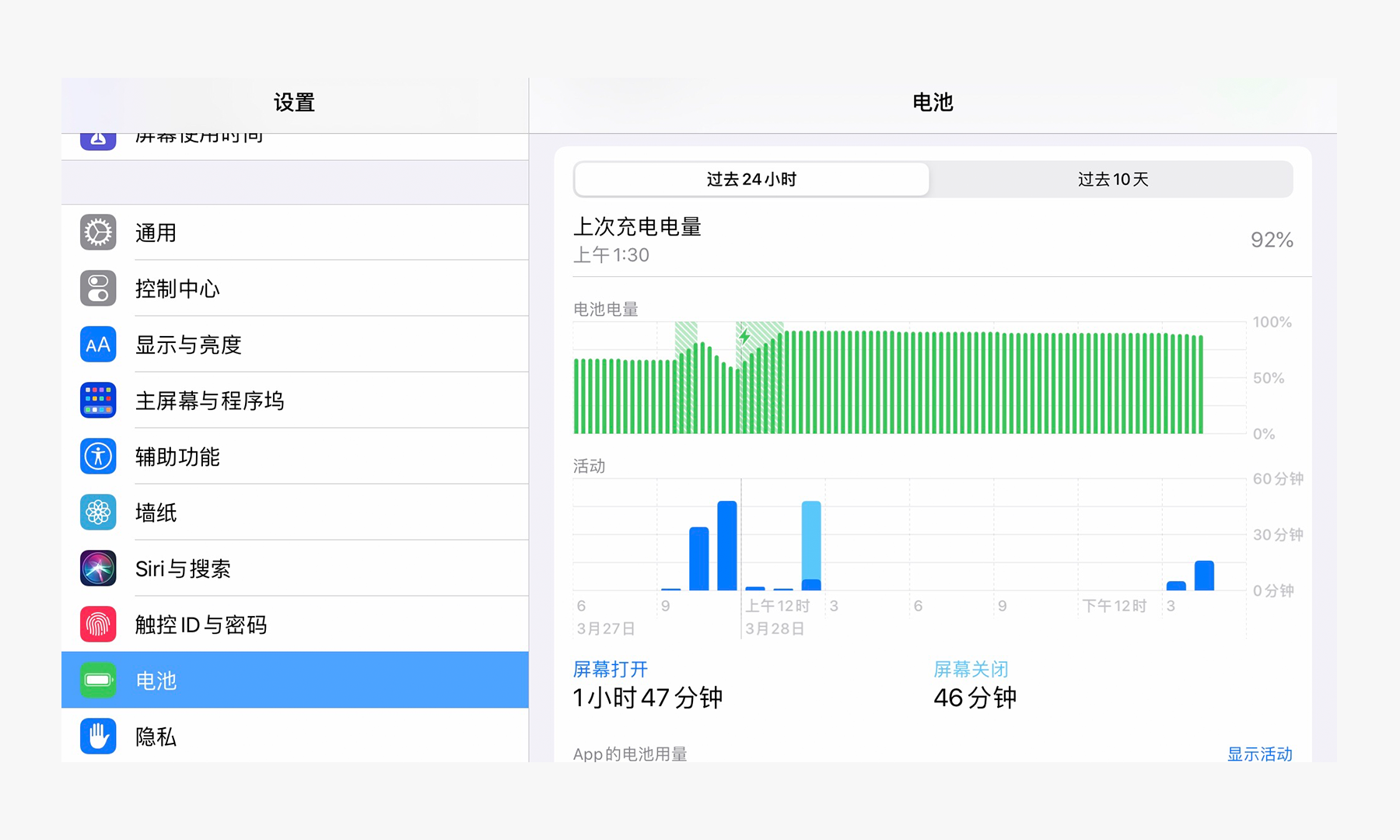
Task: Tap Home Screen & Dock icon
Action: point(98,401)
